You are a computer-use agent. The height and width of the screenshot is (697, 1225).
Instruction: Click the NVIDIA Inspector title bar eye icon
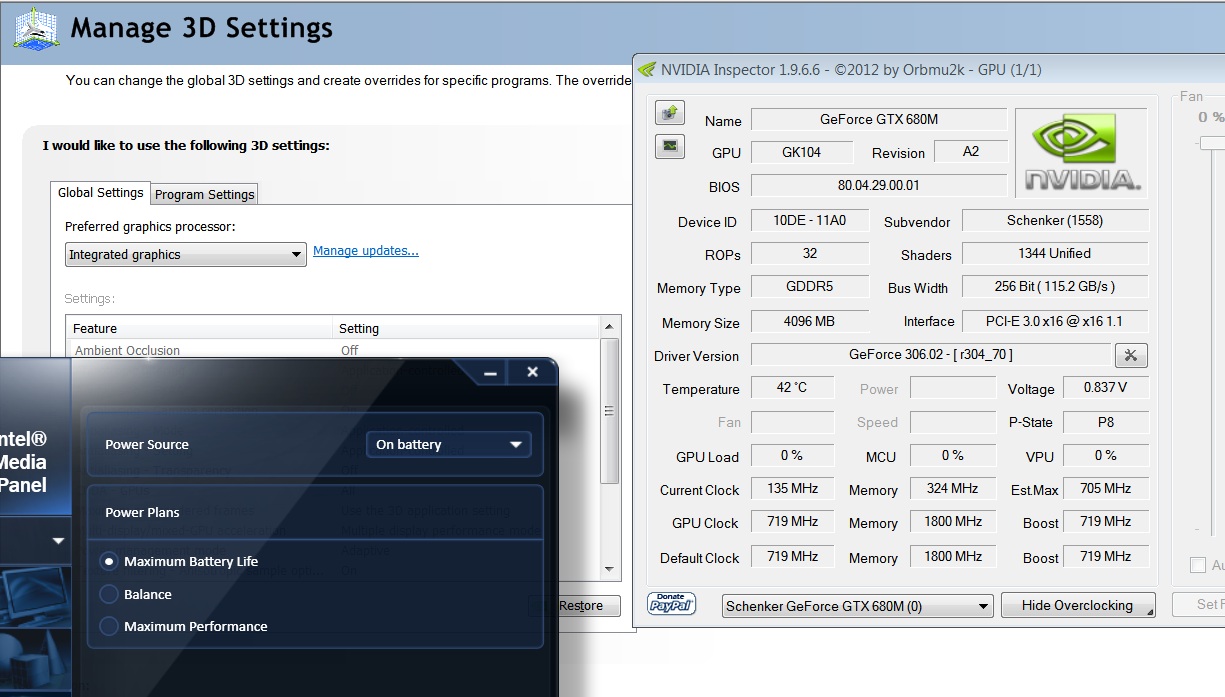[x=647, y=70]
